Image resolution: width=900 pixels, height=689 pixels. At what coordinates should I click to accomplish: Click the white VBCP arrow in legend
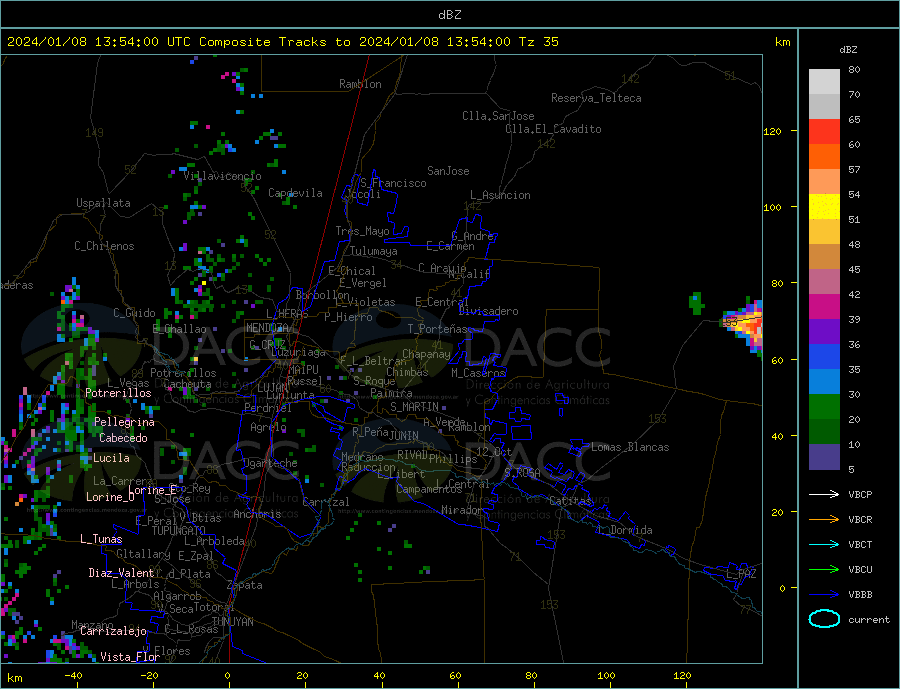[826, 494]
